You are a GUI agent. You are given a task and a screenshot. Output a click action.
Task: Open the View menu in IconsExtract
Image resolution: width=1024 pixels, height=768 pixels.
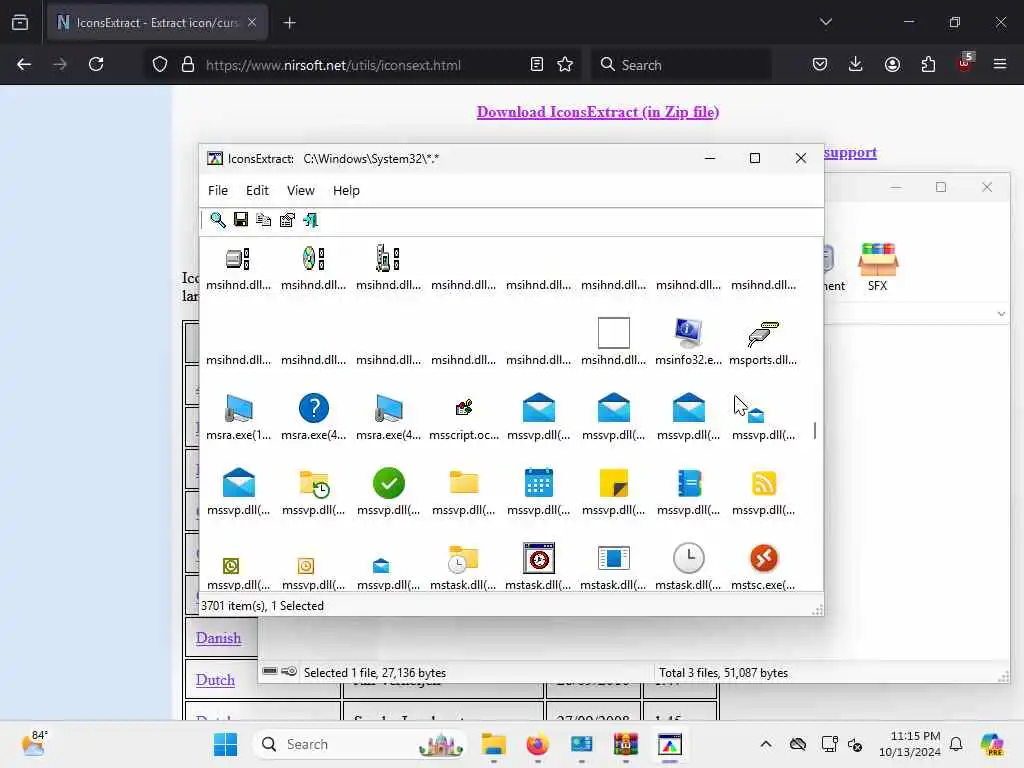point(300,191)
